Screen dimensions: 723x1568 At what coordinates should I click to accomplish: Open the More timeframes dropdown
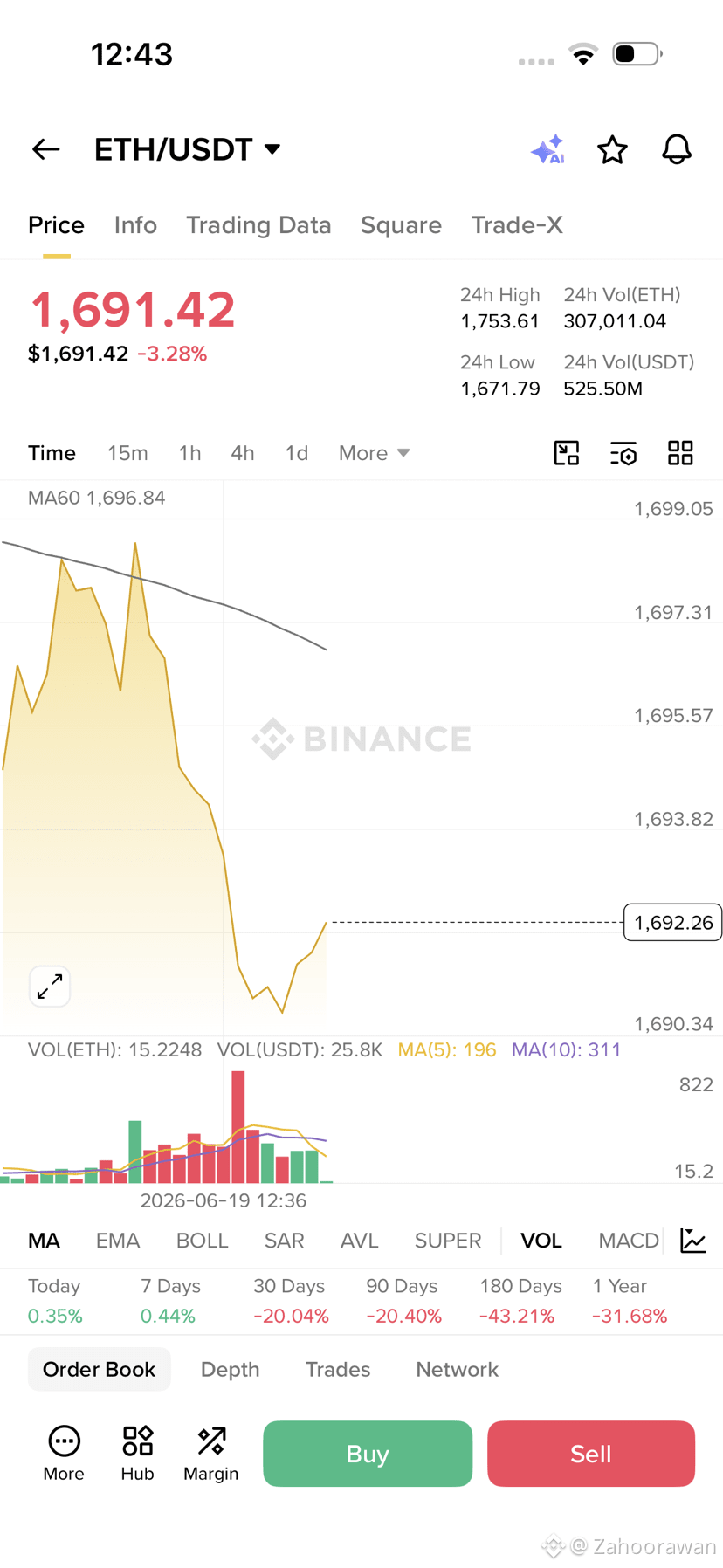click(374, 453)
